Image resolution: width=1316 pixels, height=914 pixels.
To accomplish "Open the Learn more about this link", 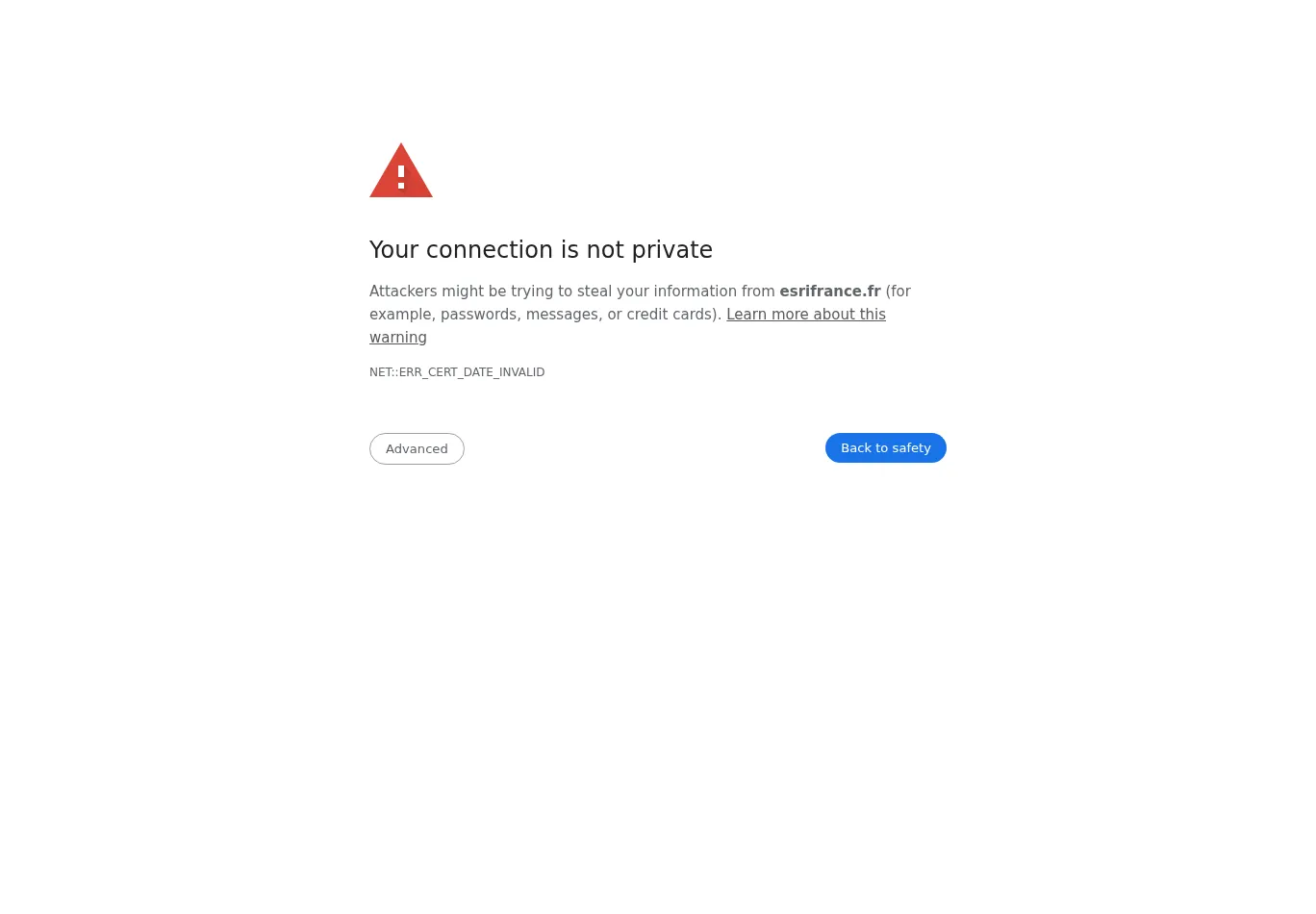I will (806, 315).
